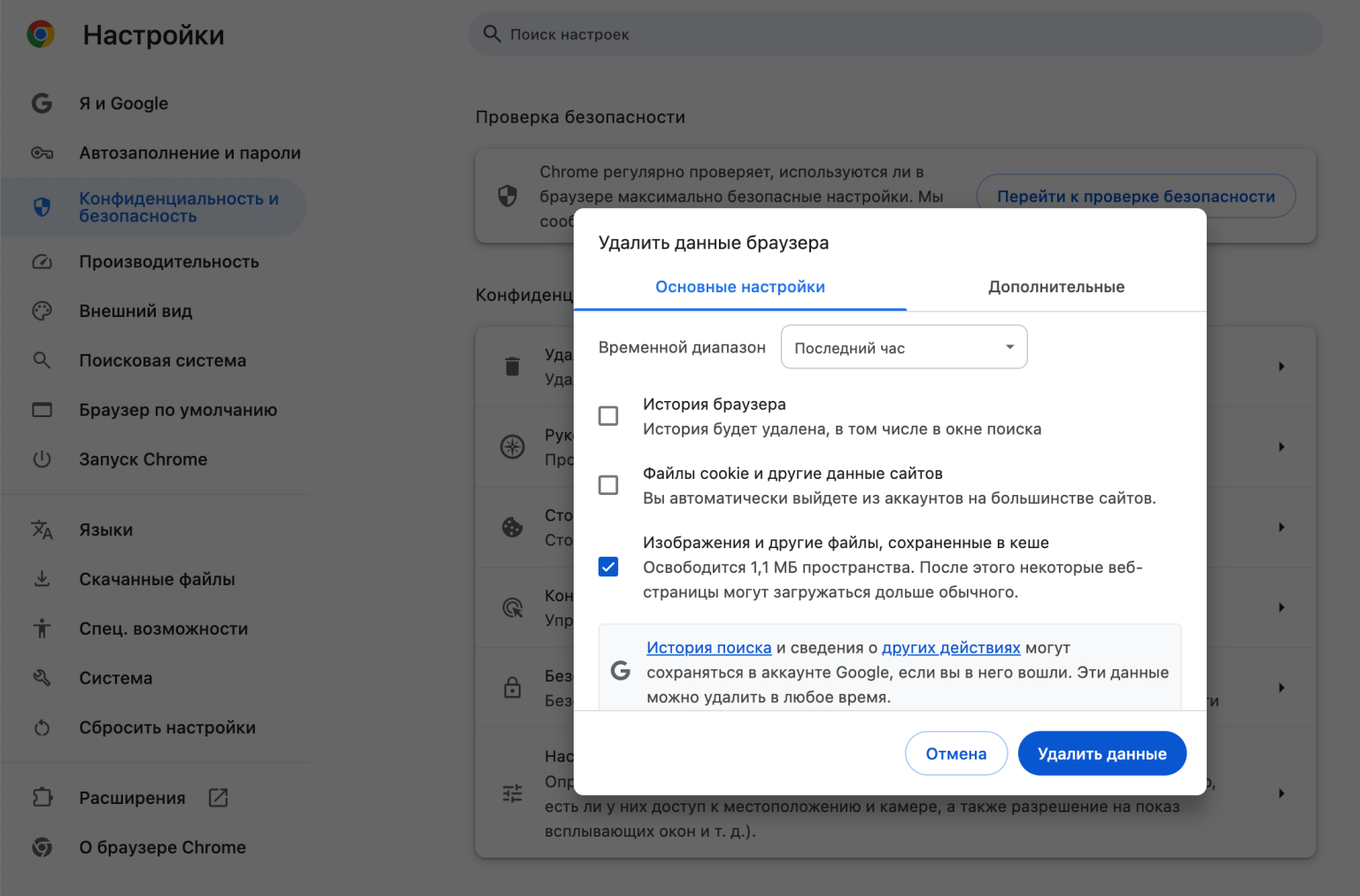Click the Google G icon in sidebar
The width and height of the screenshot is (1360, 896).
[x=42, y=104]
